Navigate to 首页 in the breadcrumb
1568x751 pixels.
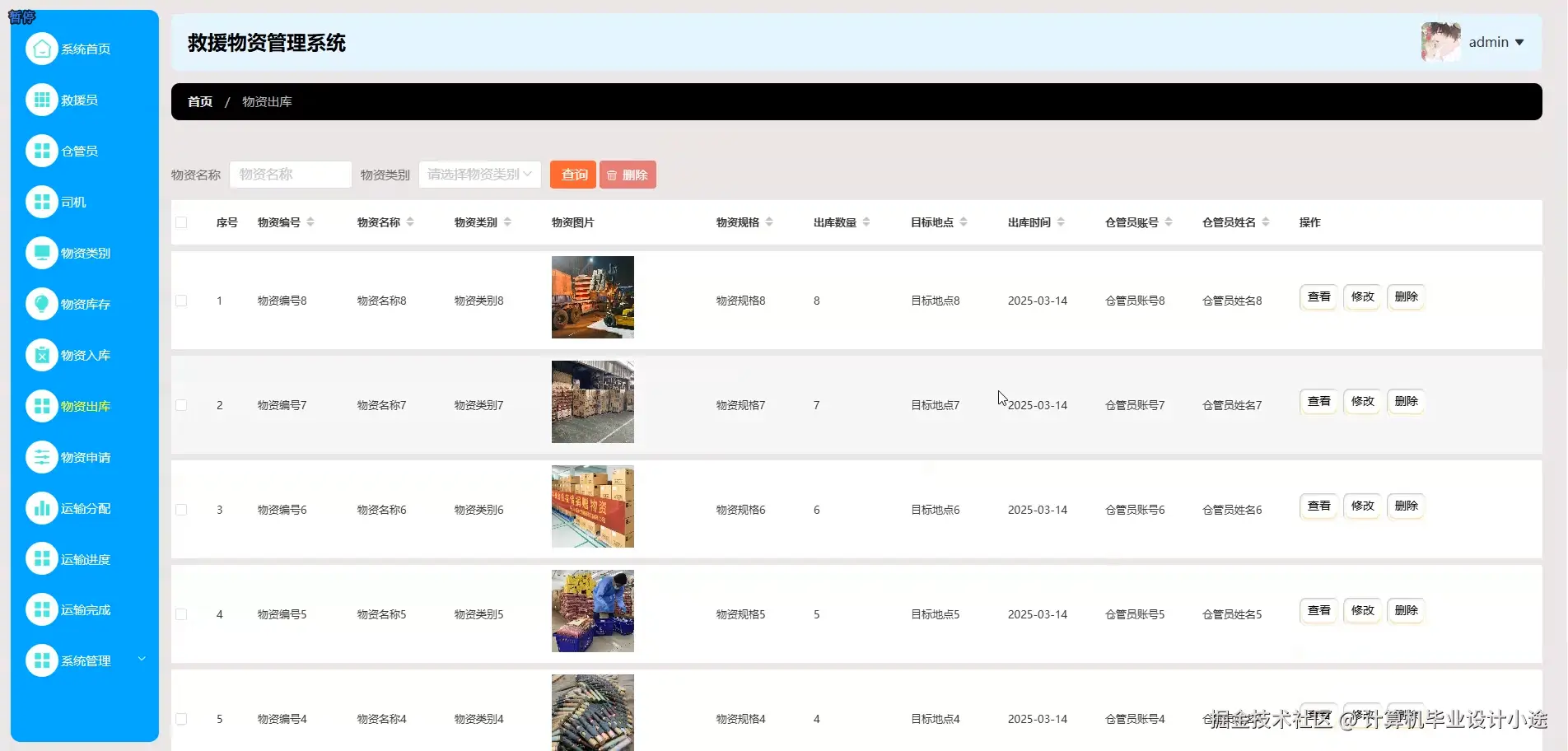point(198,101)
